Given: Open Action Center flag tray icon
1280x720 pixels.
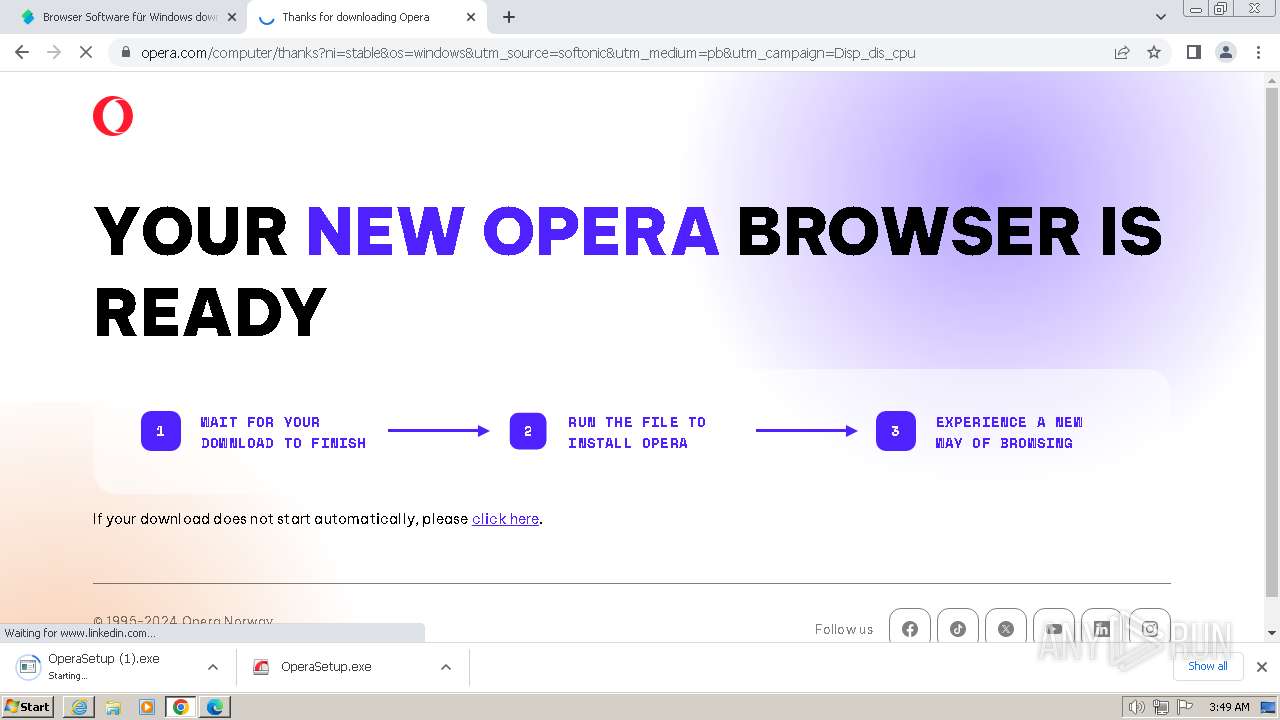Looking at the screenshot, I should coord(1185,707).
